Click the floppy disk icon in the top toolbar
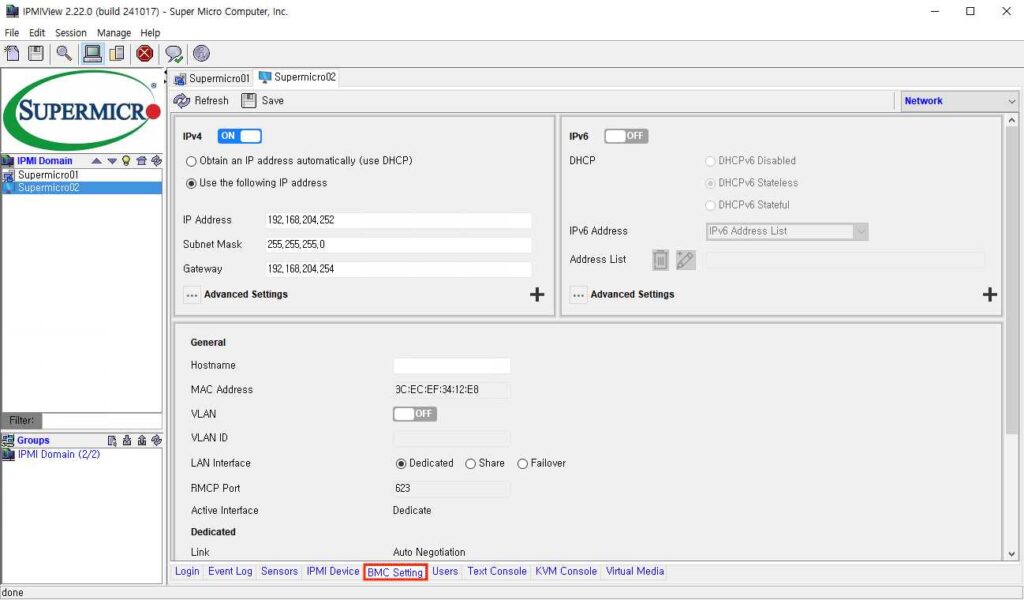 (x=36, y=54)
